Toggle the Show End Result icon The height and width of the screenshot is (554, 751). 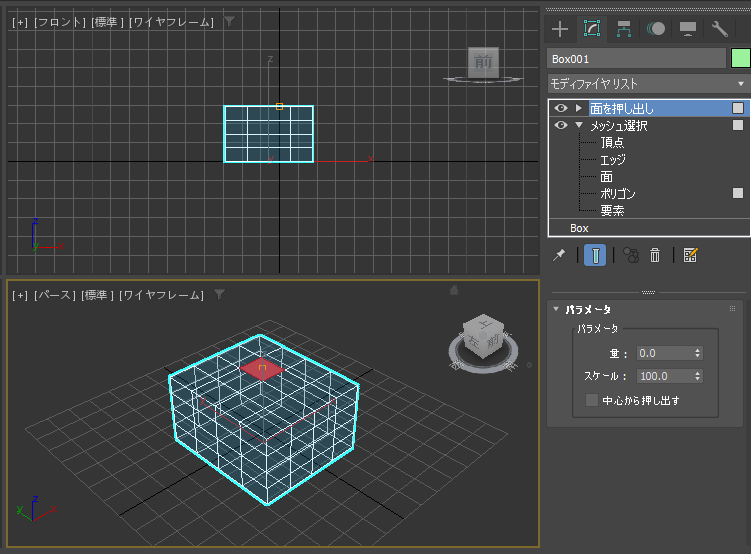point(595,255)
